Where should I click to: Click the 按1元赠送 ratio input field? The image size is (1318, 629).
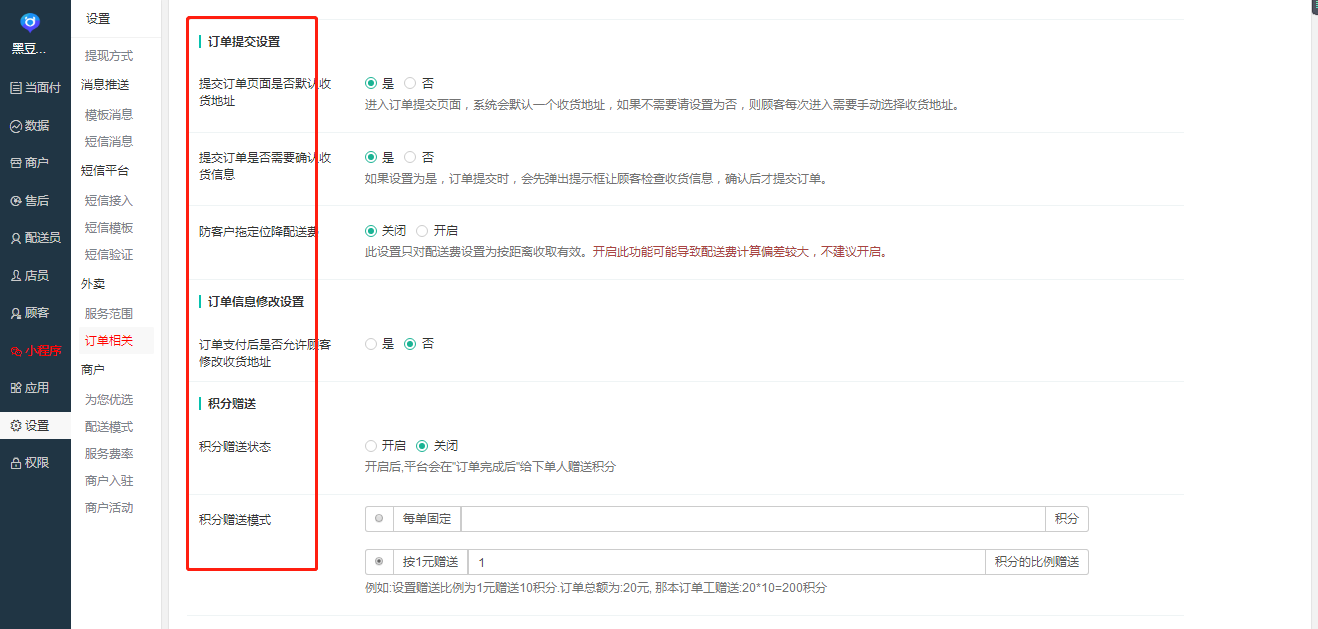(727, 562)
